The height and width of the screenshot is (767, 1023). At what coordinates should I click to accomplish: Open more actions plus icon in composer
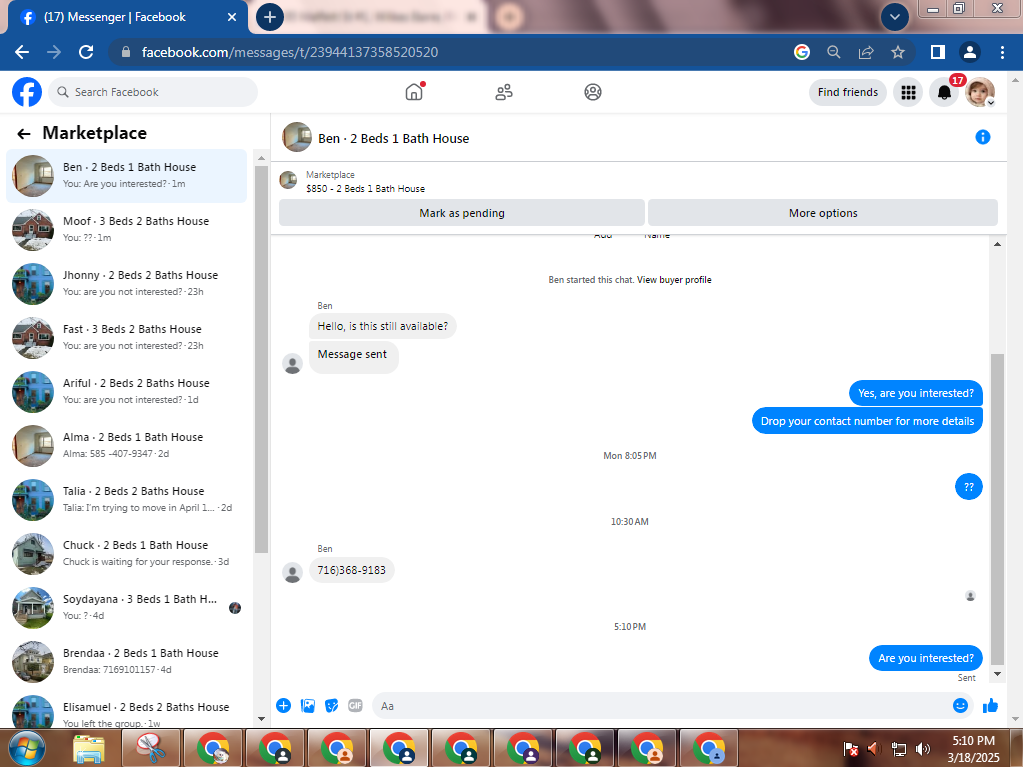click(x=283, y=705)
